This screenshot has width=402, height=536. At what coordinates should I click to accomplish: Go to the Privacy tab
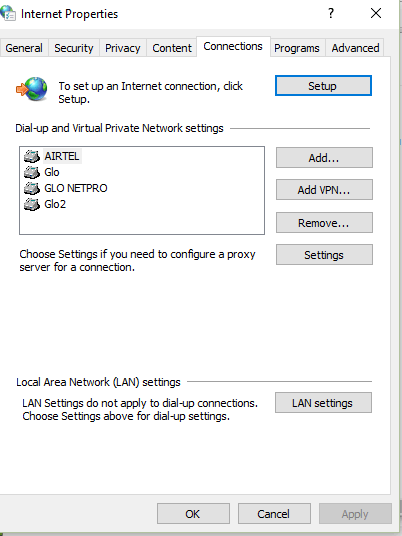tap(122, 48)
